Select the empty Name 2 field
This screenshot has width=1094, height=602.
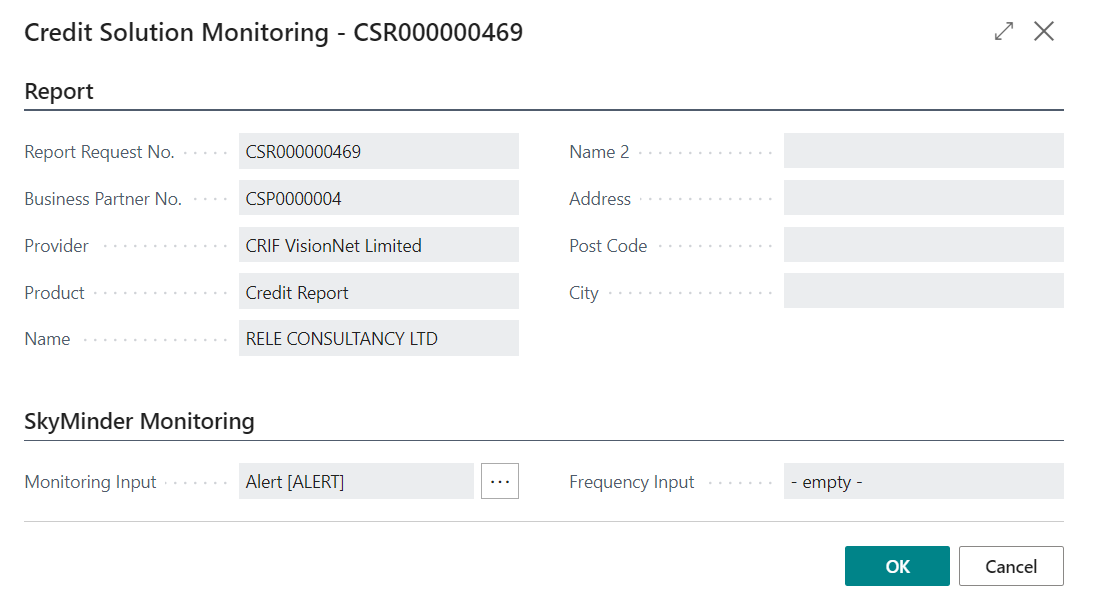(923, 151)
